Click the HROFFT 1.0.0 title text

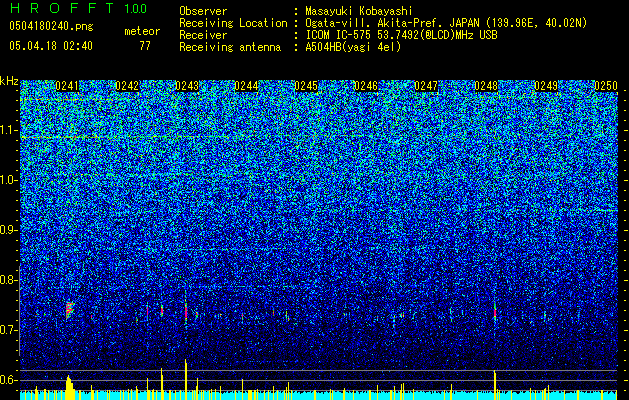(x=78, y=8)
